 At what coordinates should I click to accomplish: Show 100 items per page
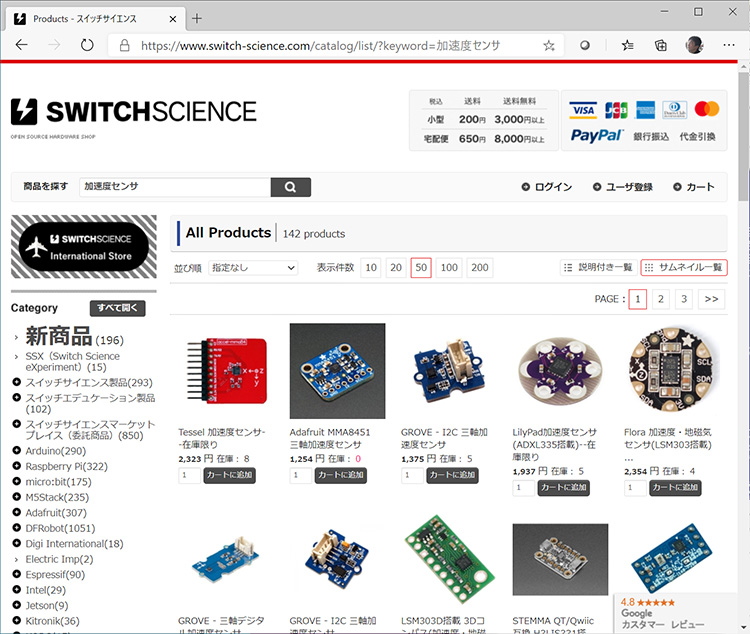pyautogui.click(x=449, y=267)
